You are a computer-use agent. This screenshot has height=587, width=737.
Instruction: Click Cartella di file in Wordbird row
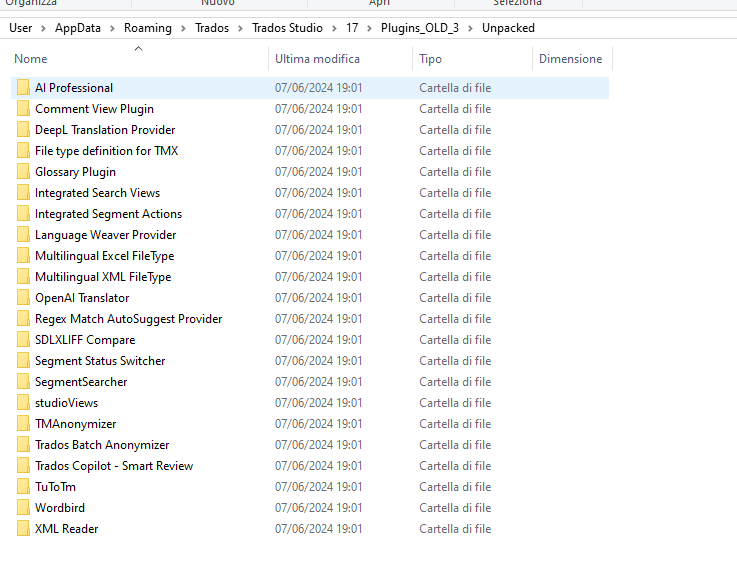click(455, 508)
